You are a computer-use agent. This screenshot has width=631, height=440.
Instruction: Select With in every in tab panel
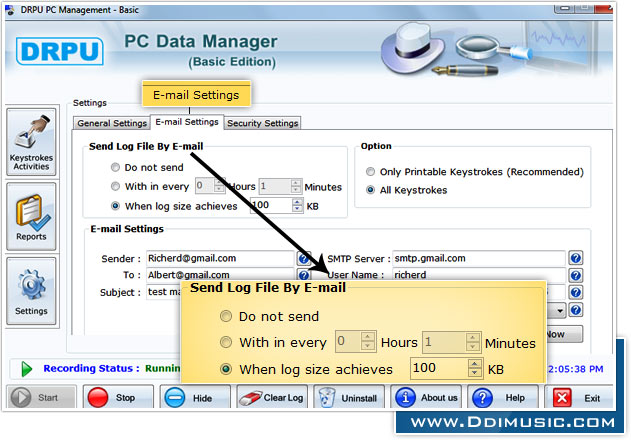coord(115,186)
